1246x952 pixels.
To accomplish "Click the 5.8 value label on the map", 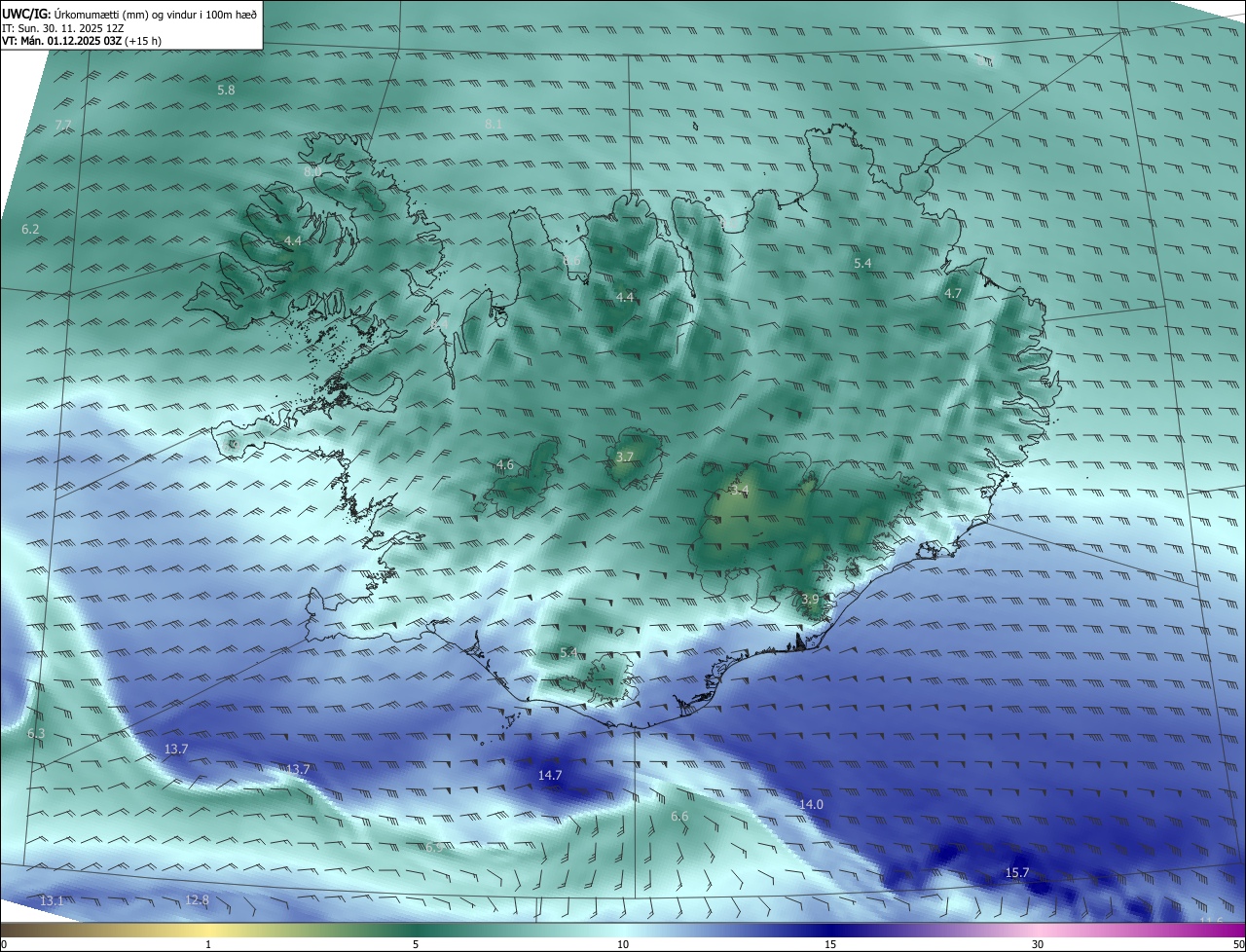I will (226, 90).
